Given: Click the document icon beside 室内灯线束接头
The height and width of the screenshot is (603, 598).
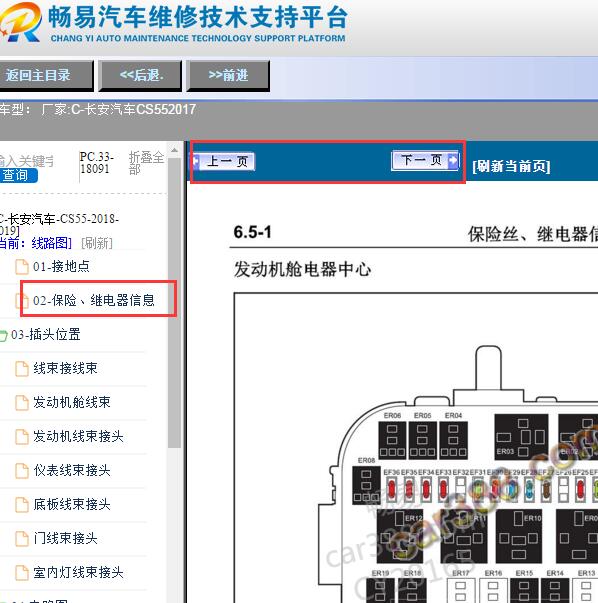Looking at the screenshot, I should pos(22,573).
